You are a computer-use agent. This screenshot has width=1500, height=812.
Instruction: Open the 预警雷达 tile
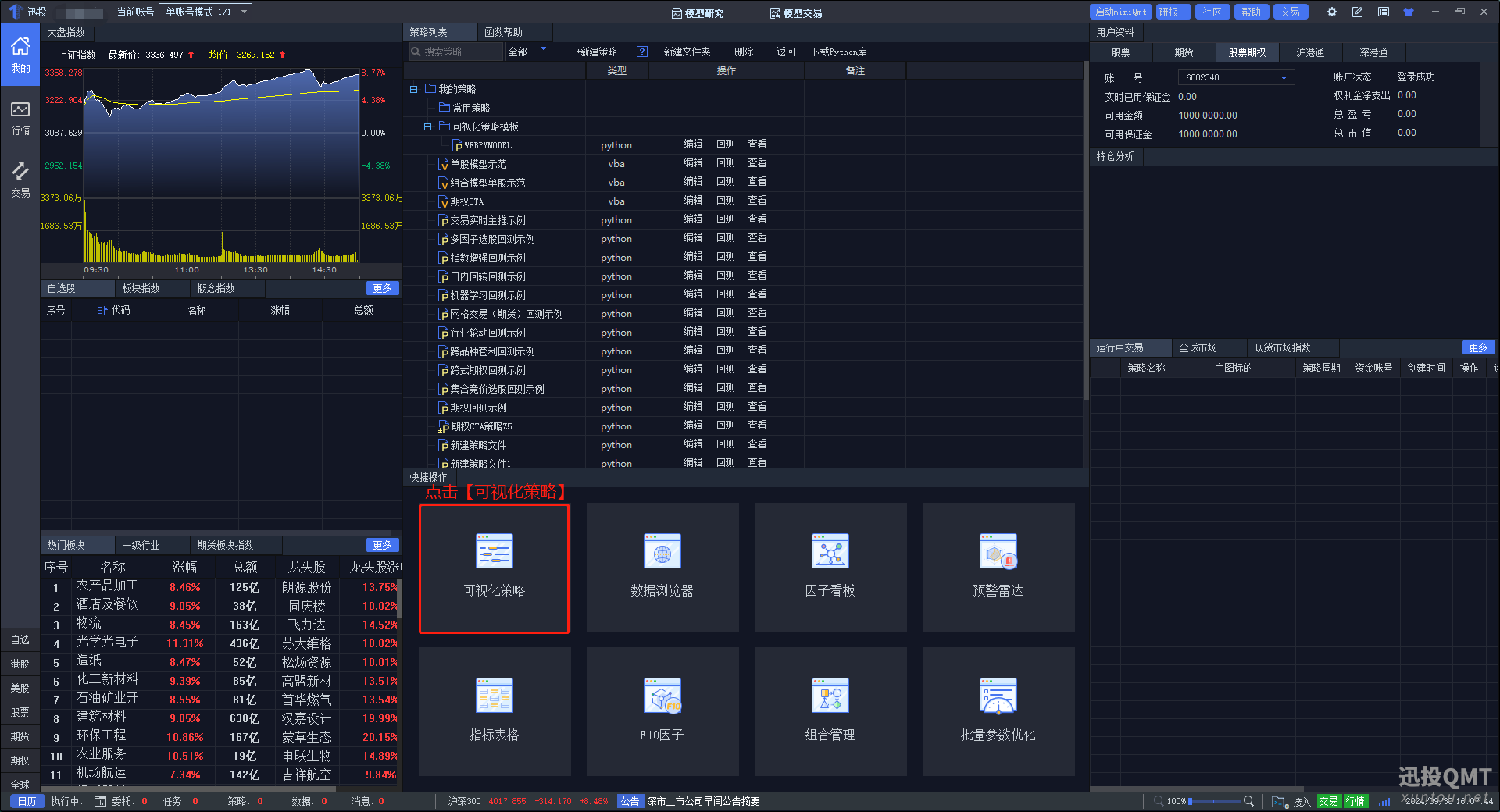(x=998, y=568)
